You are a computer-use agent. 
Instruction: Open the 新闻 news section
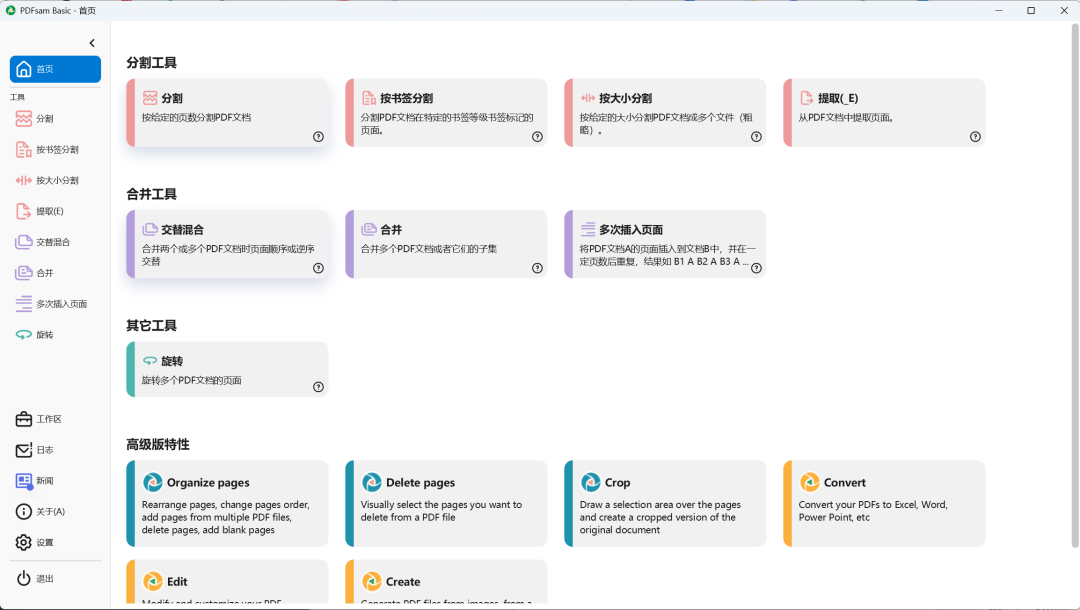click(x=40, y=480)
